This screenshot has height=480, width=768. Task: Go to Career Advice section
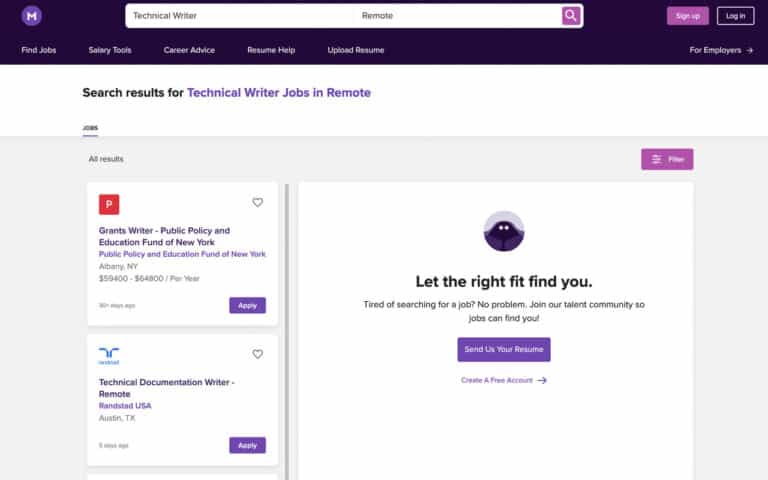[189, 50]
